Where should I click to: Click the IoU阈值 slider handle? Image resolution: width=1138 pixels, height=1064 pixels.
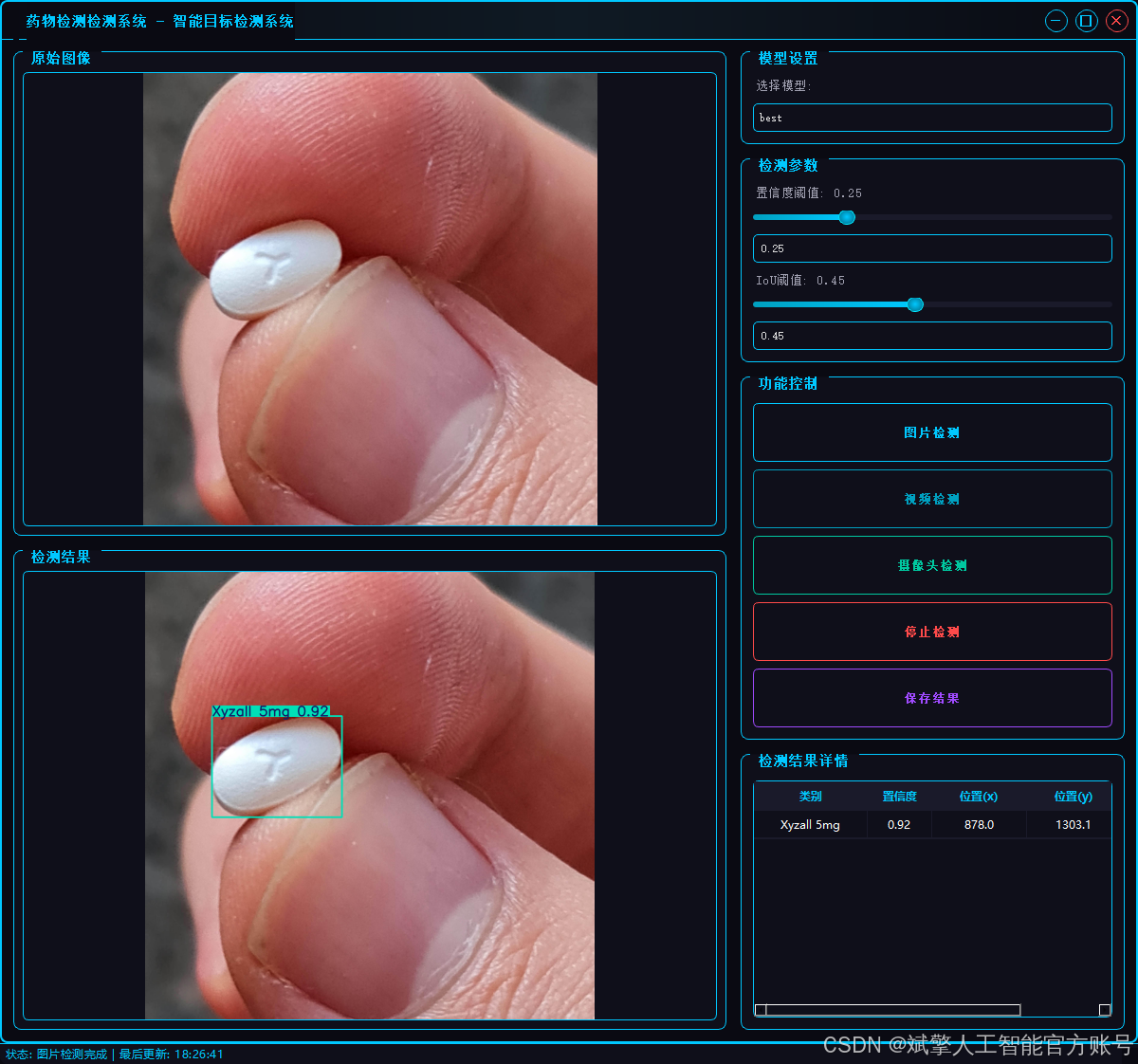[x=915, y=304]
